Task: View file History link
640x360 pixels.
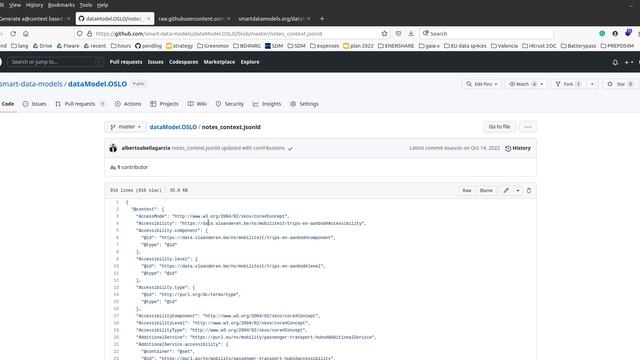Action: pos(518,148)
